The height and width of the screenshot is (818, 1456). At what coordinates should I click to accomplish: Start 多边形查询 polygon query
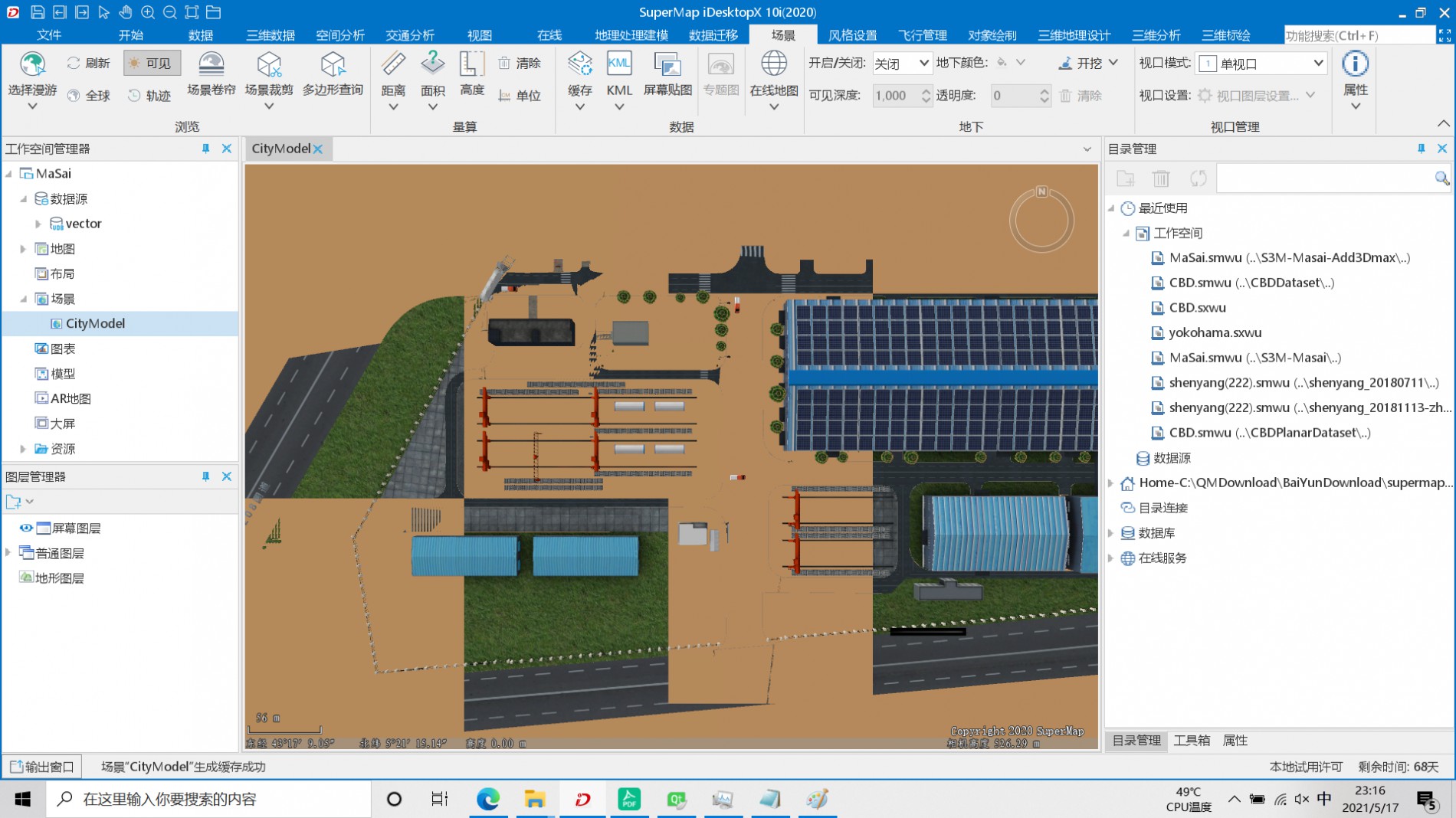pyautogui.click(x=333, y=74)
